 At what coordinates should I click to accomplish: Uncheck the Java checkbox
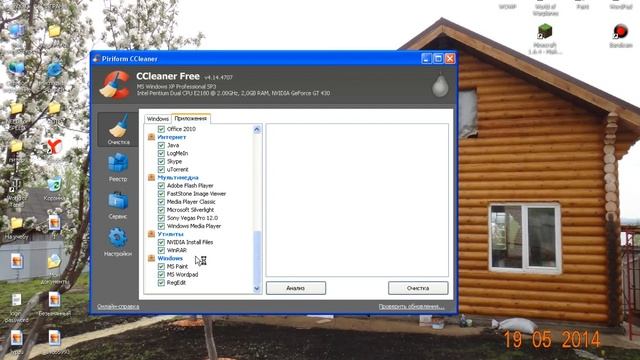(x=161, y=145)
